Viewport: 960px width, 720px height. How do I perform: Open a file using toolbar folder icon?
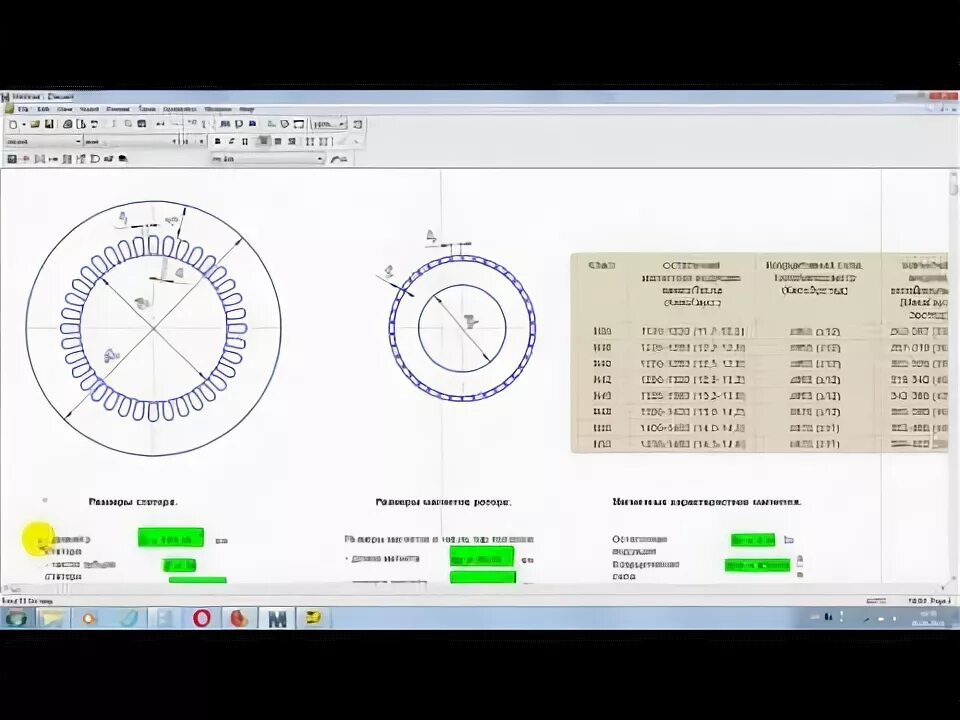point(36,124)
